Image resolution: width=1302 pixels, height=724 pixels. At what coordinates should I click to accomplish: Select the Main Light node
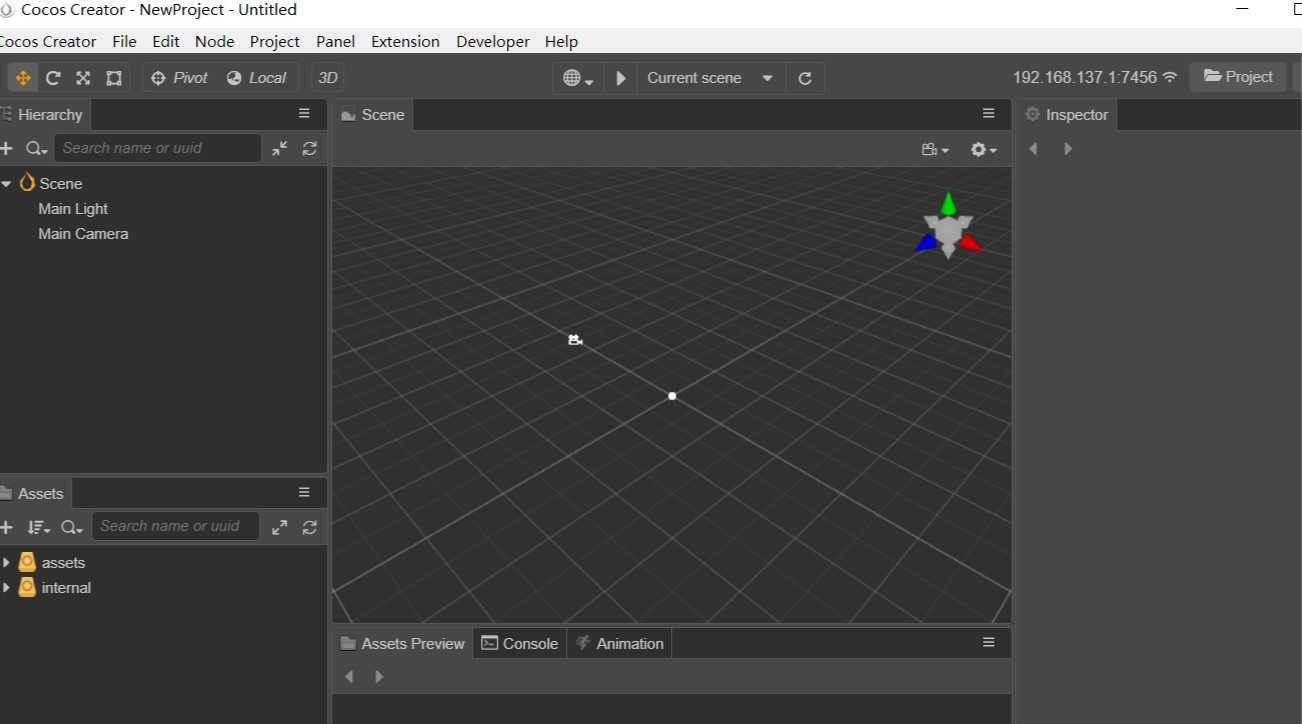(73, 209)
